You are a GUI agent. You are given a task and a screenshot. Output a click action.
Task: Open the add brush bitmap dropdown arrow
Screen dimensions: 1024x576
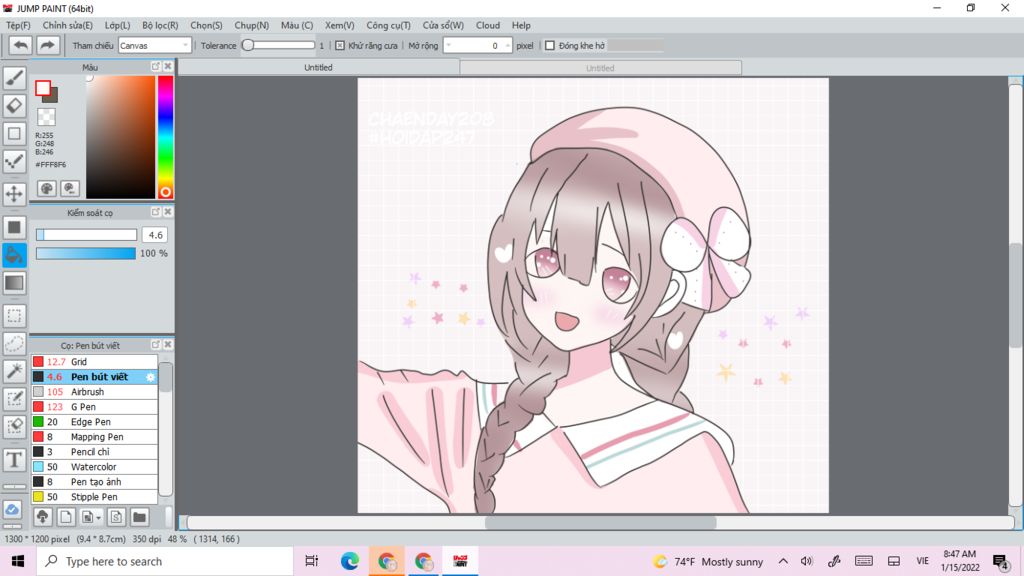click(99, 518)
